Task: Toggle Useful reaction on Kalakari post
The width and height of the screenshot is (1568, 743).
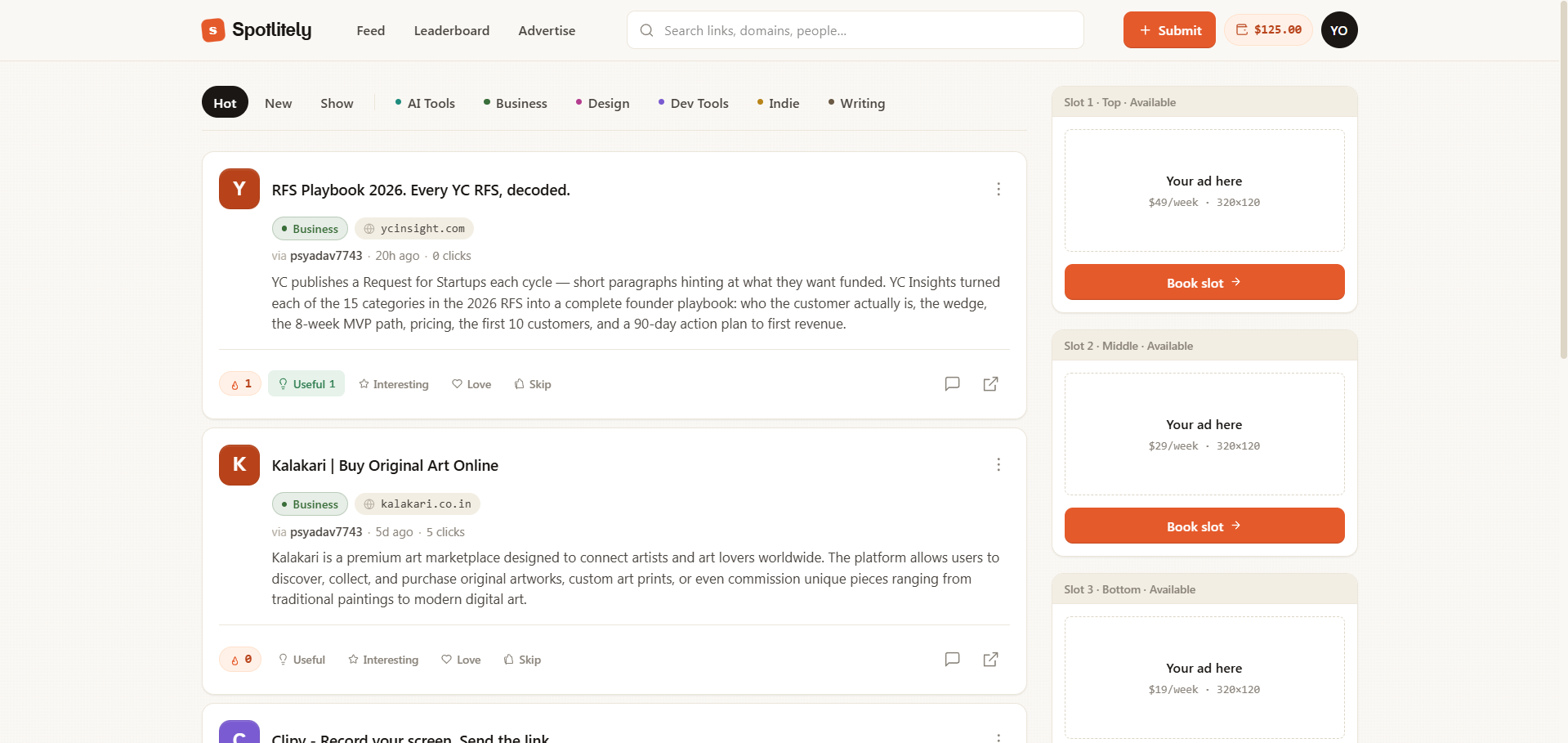Action: 302,660
